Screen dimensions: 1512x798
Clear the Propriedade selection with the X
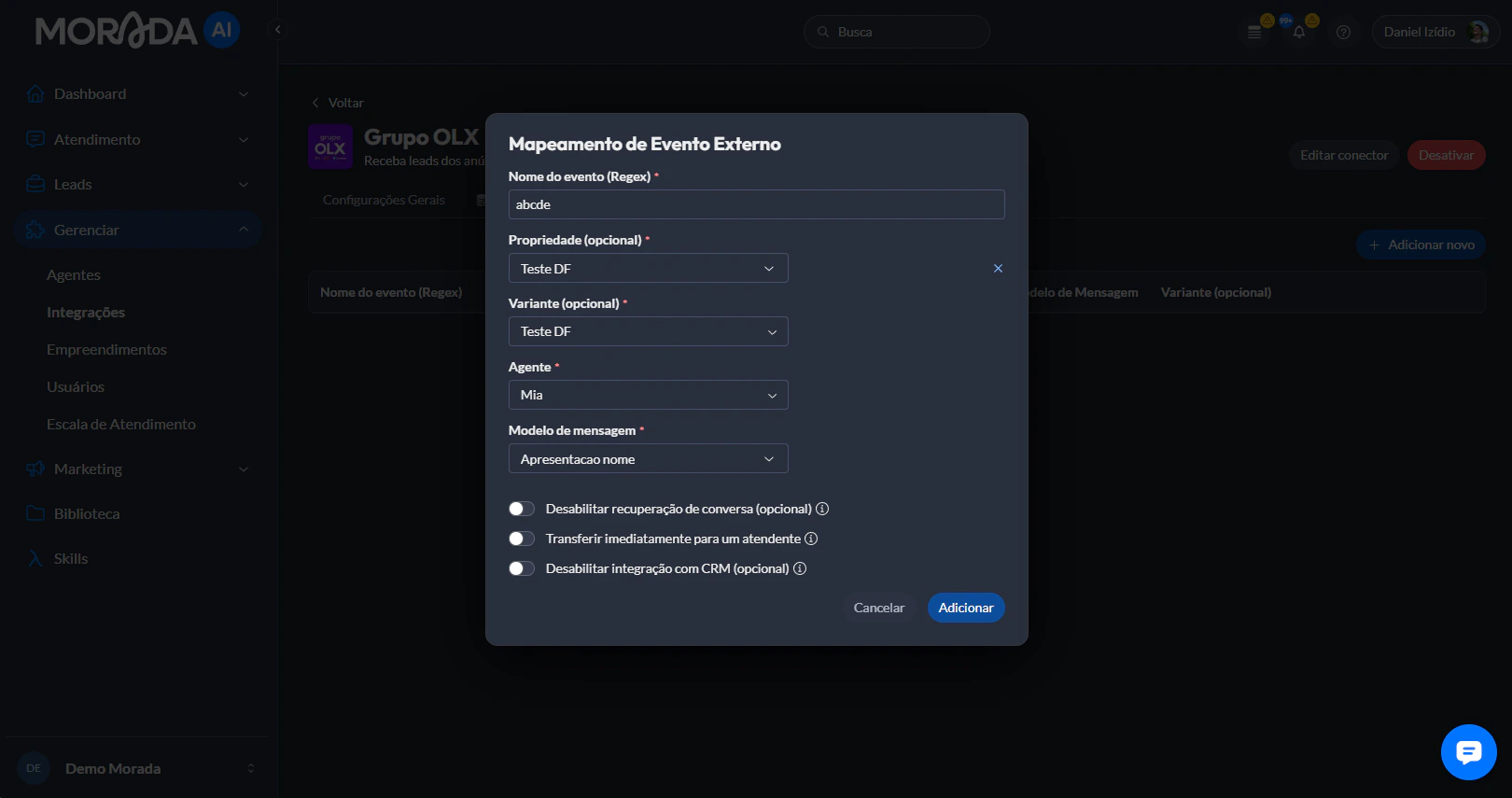pos(998,268)
